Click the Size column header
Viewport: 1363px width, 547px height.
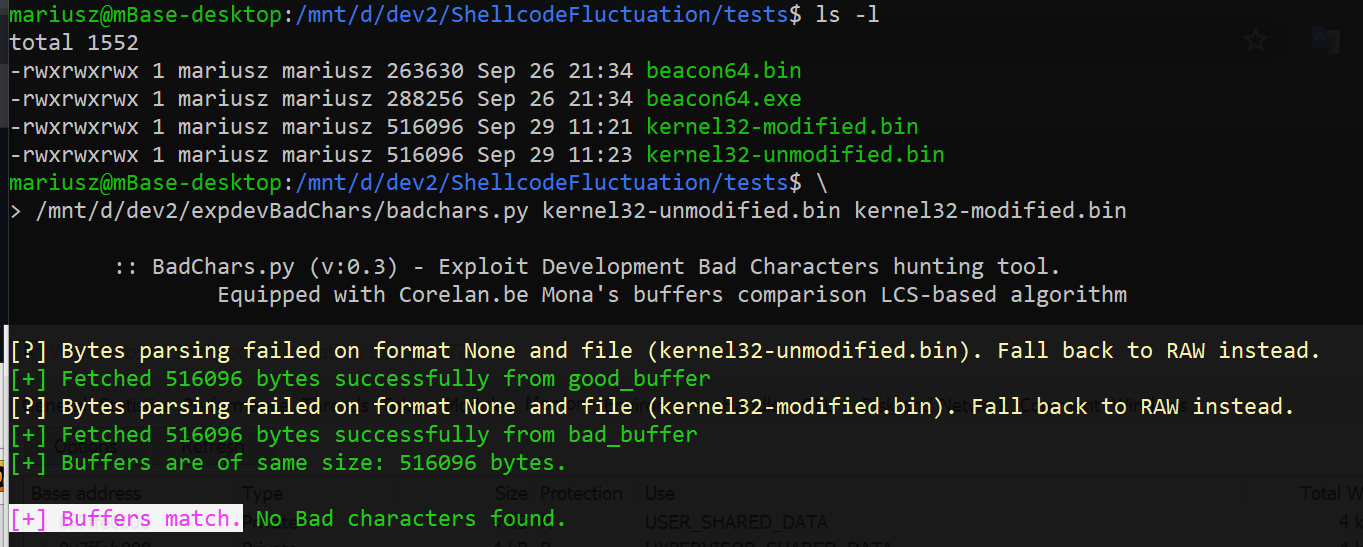click(512, 494)
